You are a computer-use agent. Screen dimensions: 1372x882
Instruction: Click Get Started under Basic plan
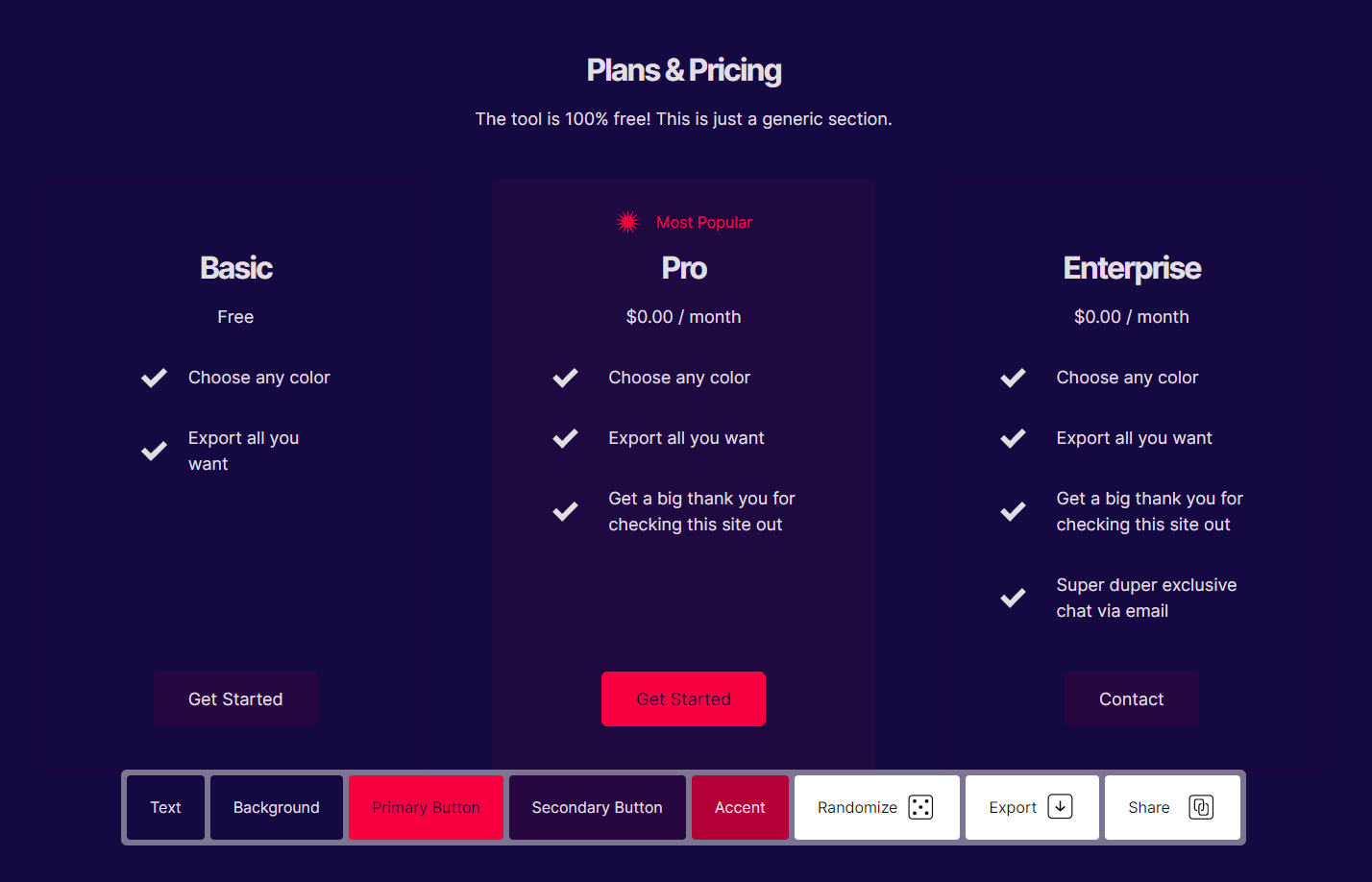[235, 698]
